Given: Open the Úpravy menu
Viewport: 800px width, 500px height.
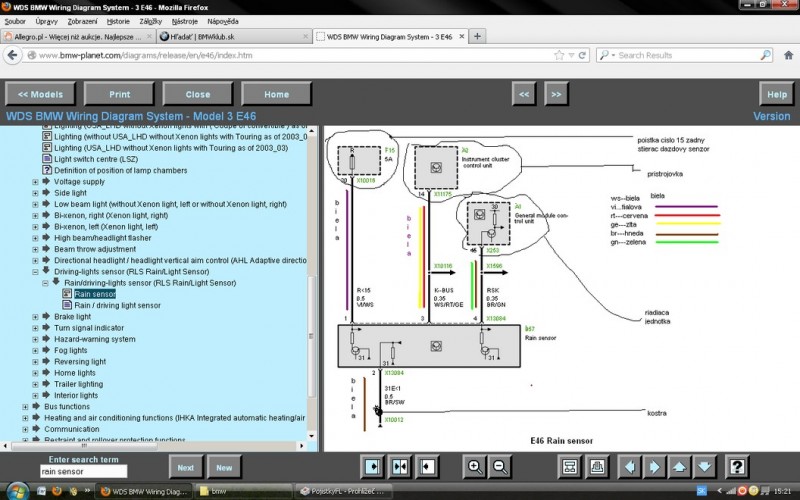Looking at the screenshot, I should 46,21.
